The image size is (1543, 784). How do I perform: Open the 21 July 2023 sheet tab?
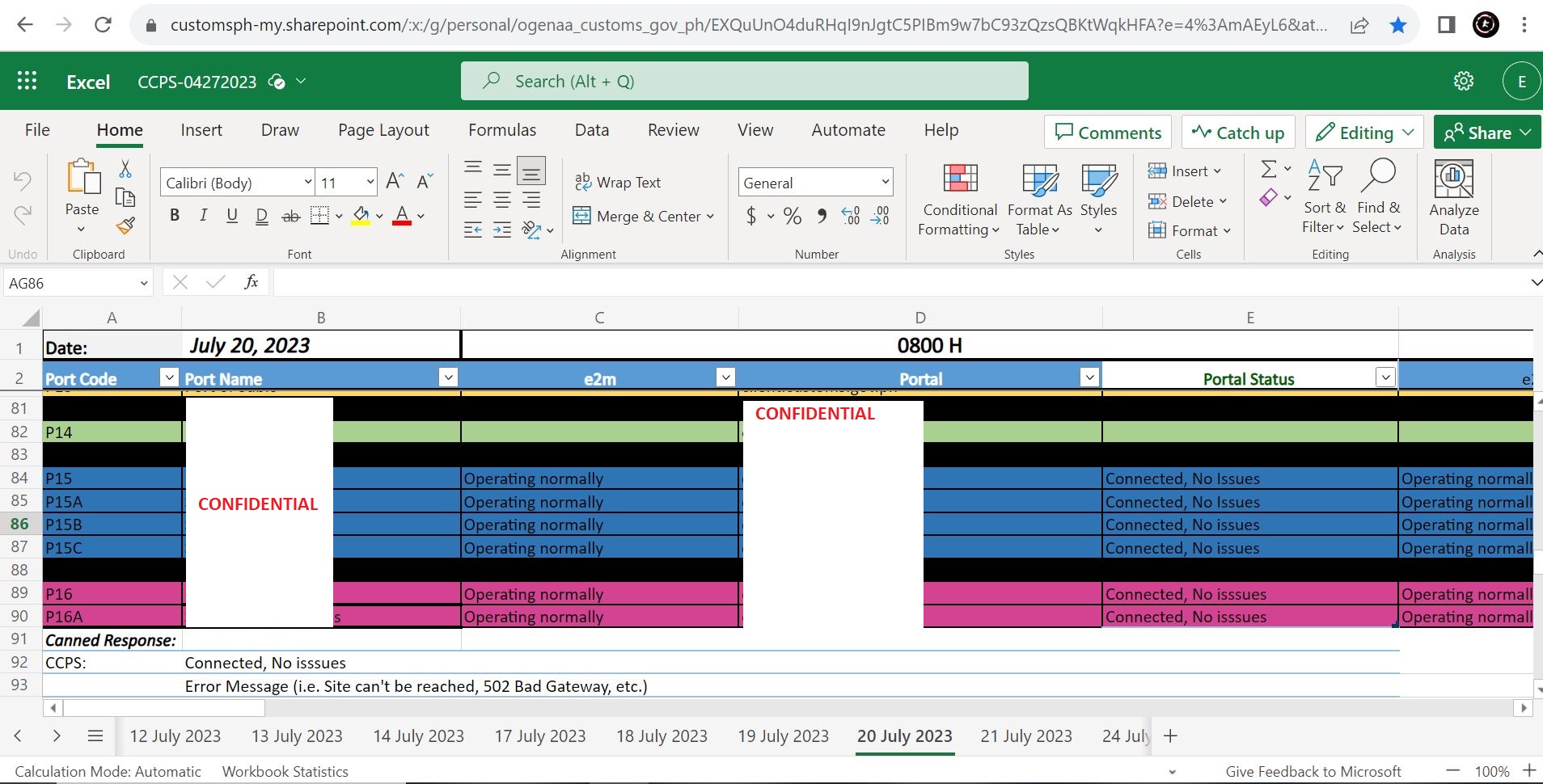[x=1025, y=736]
